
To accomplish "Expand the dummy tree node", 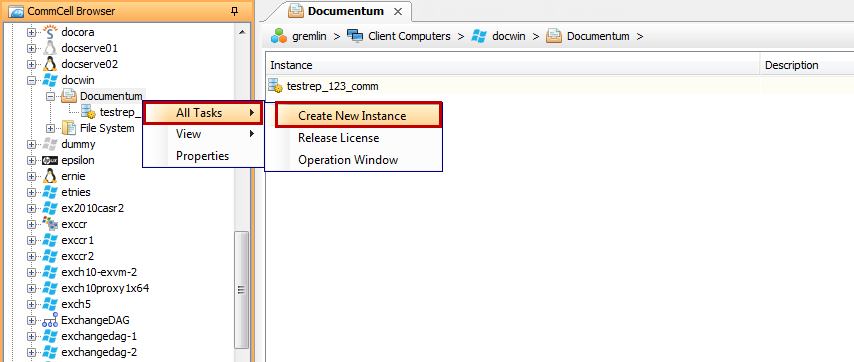I will 32,144.
